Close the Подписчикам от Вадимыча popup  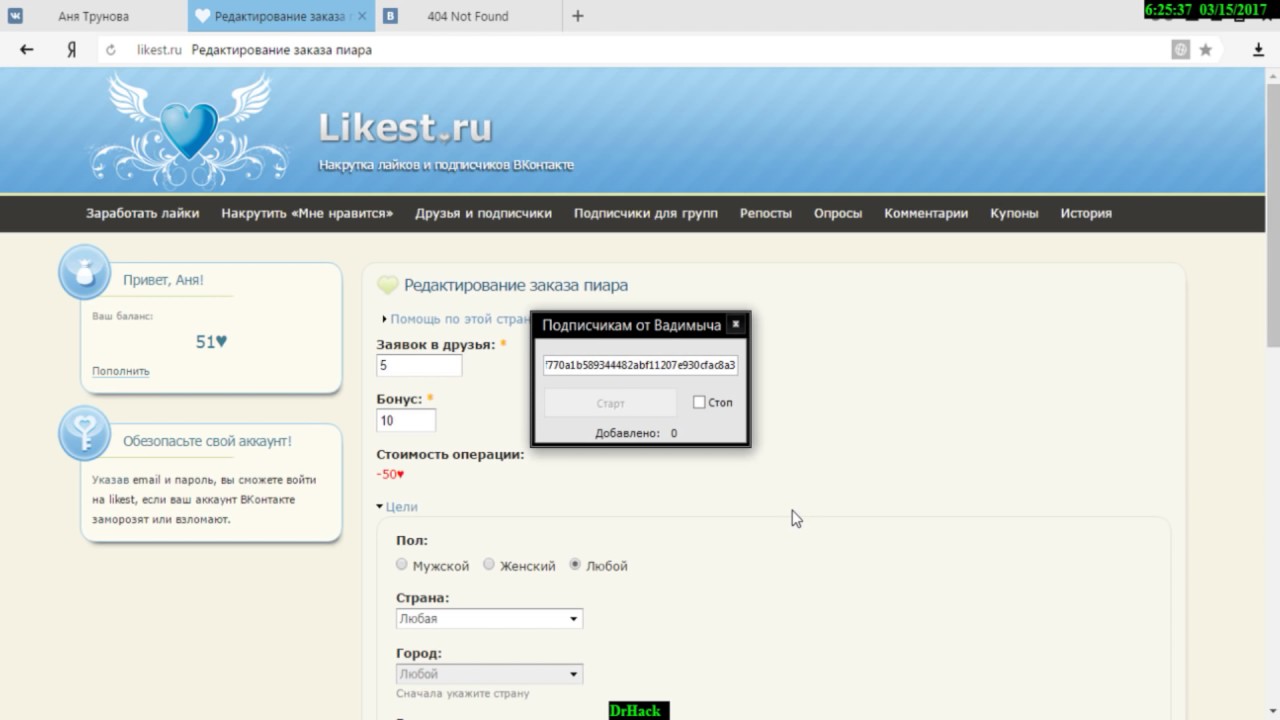[735, 324]
